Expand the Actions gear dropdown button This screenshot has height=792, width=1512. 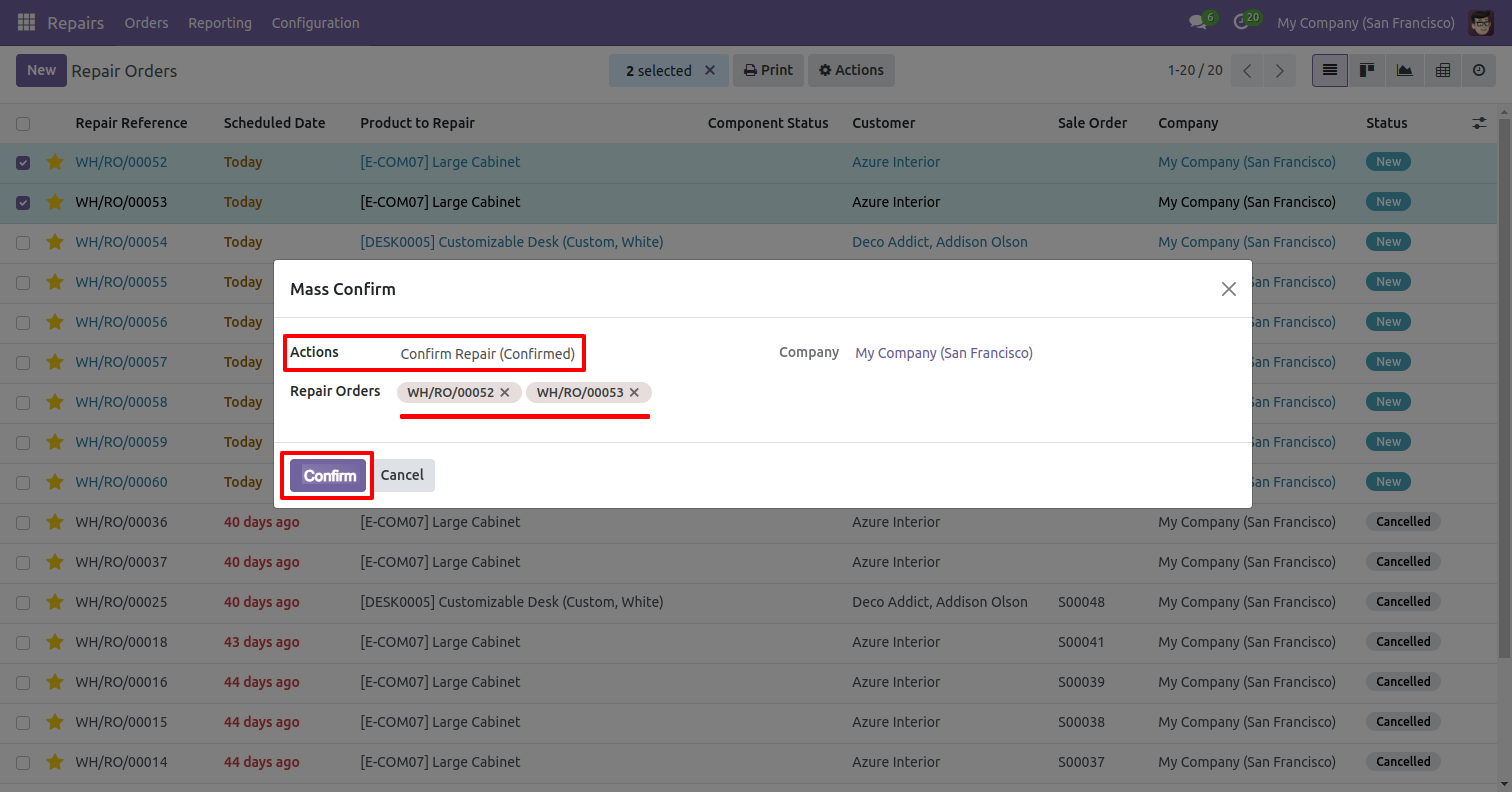851,70
